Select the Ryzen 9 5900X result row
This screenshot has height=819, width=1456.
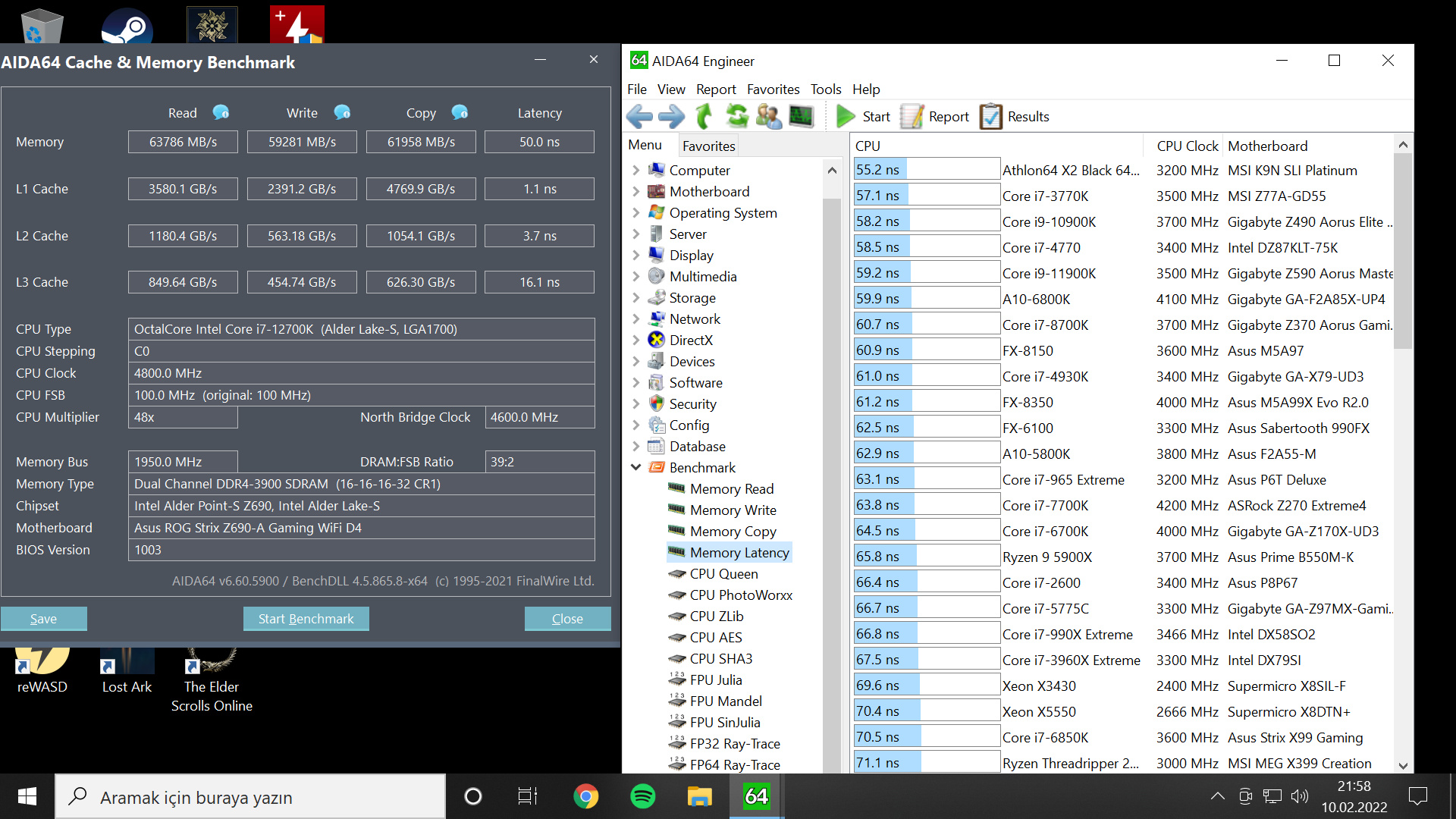(1122, 557)
